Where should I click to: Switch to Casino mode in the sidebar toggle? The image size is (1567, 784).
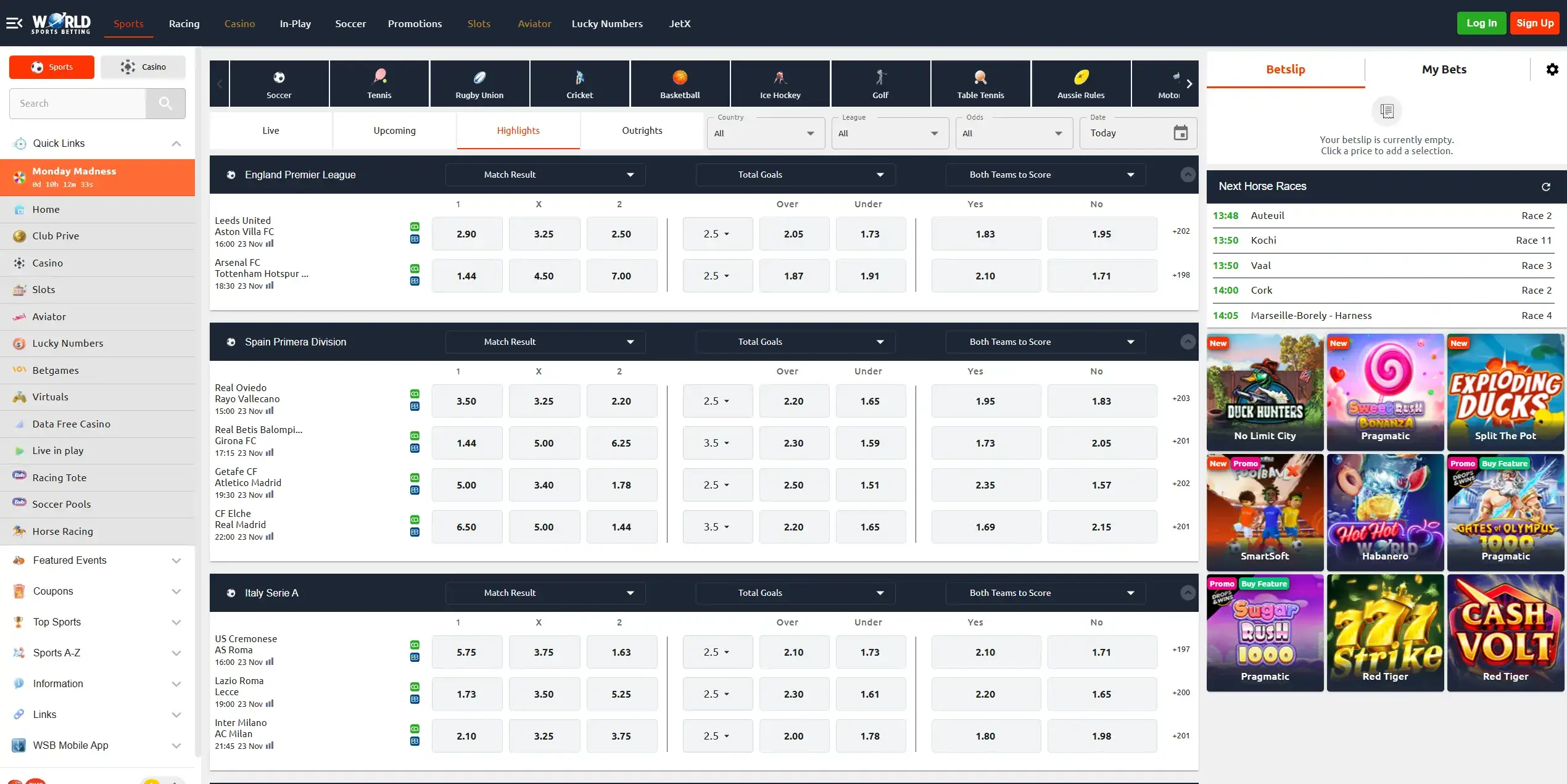coord(143,67)
